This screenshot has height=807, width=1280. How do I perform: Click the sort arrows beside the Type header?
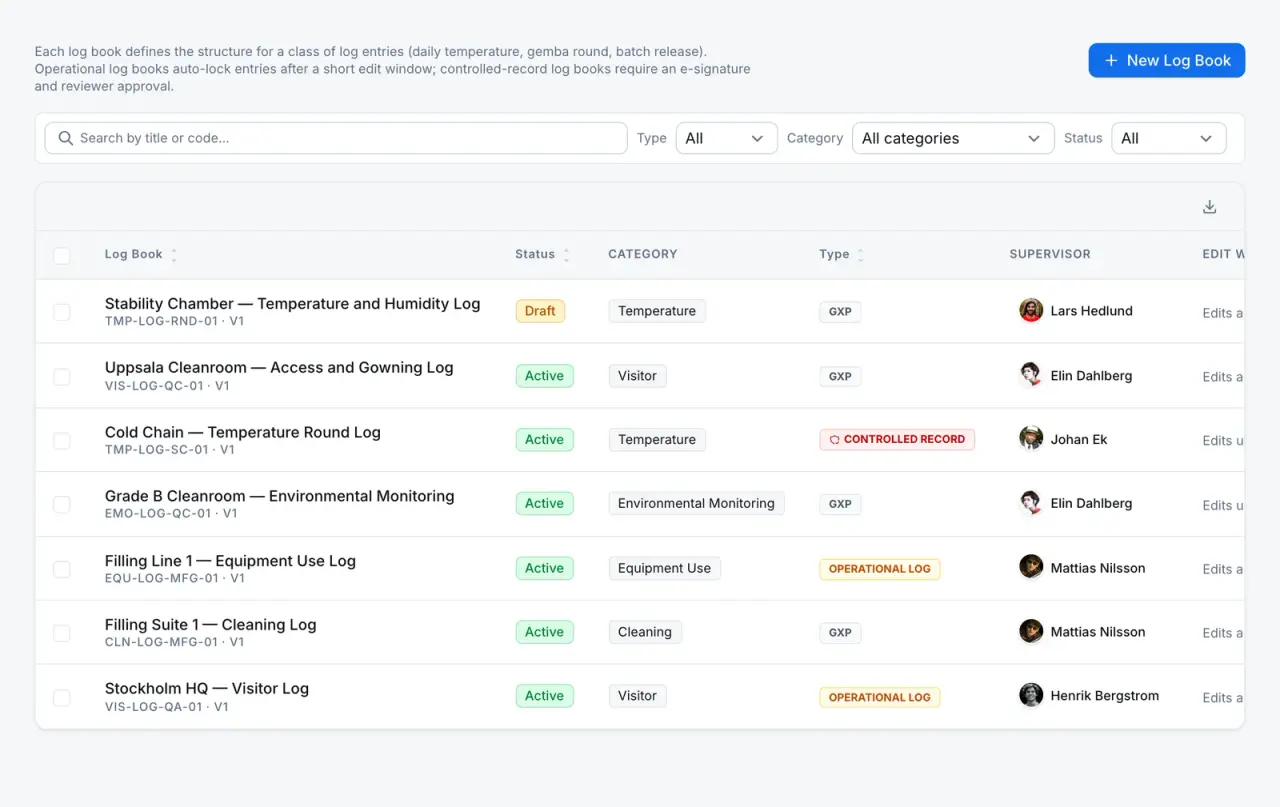(861, 255)
